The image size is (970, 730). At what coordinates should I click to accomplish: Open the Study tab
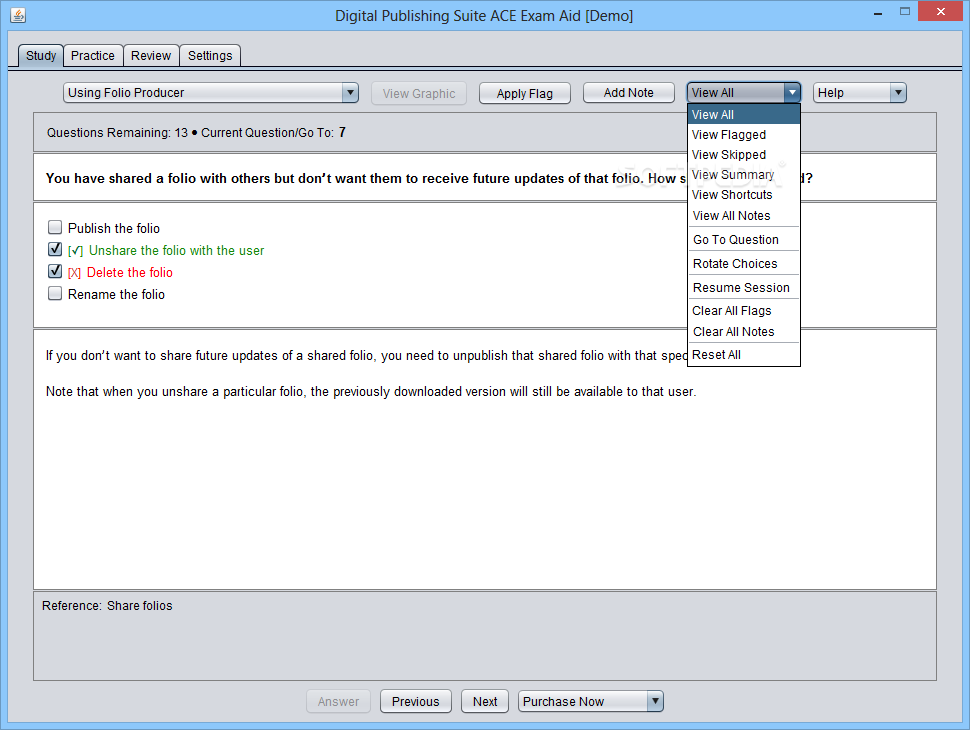tap(41, 56)
